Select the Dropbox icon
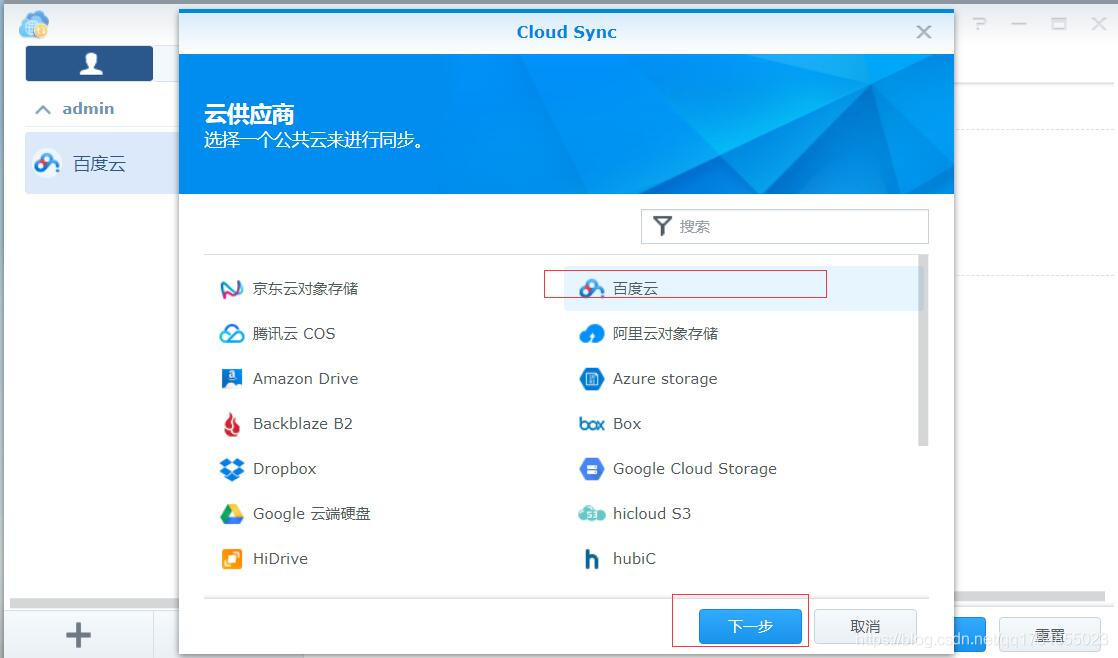This screenshot has width=1118, height=658. [231, 468]
